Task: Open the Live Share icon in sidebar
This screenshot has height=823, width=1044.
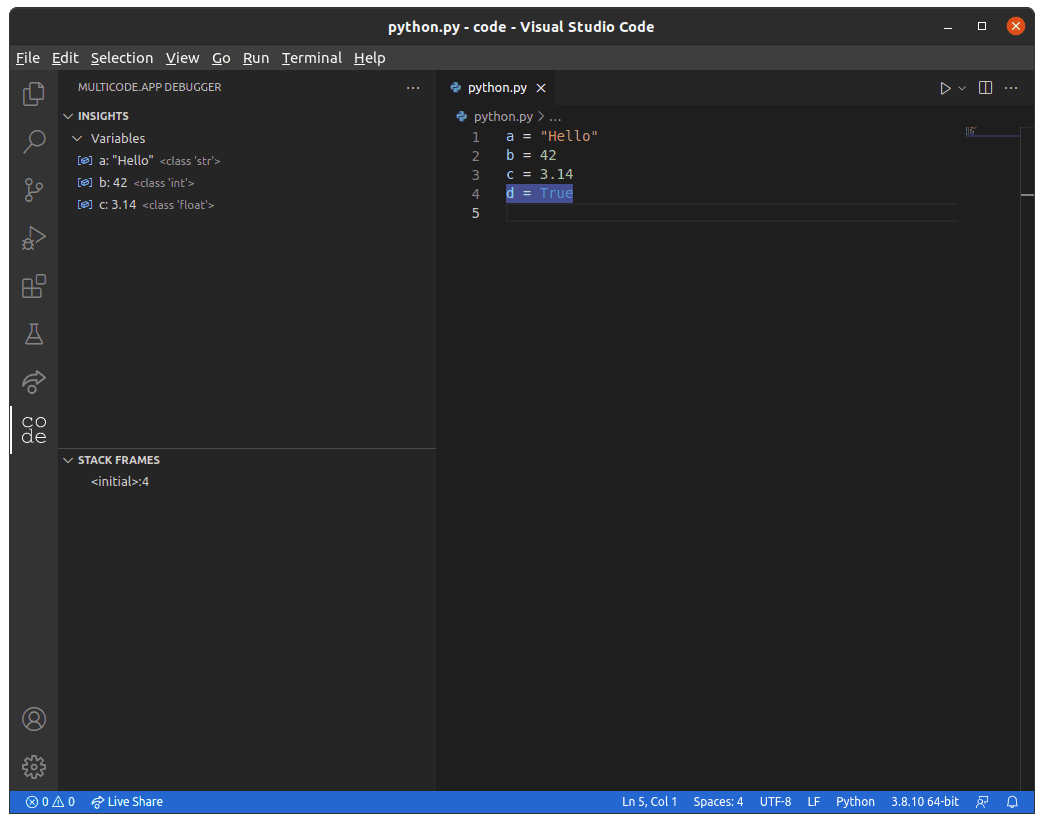Action: pos(33,382)
